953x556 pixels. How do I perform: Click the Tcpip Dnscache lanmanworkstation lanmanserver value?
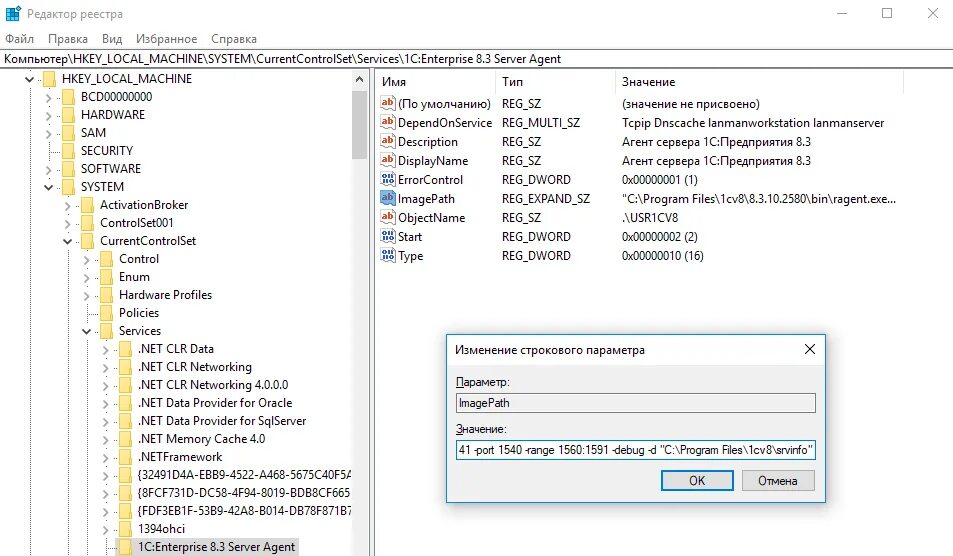tap(752, 123)
